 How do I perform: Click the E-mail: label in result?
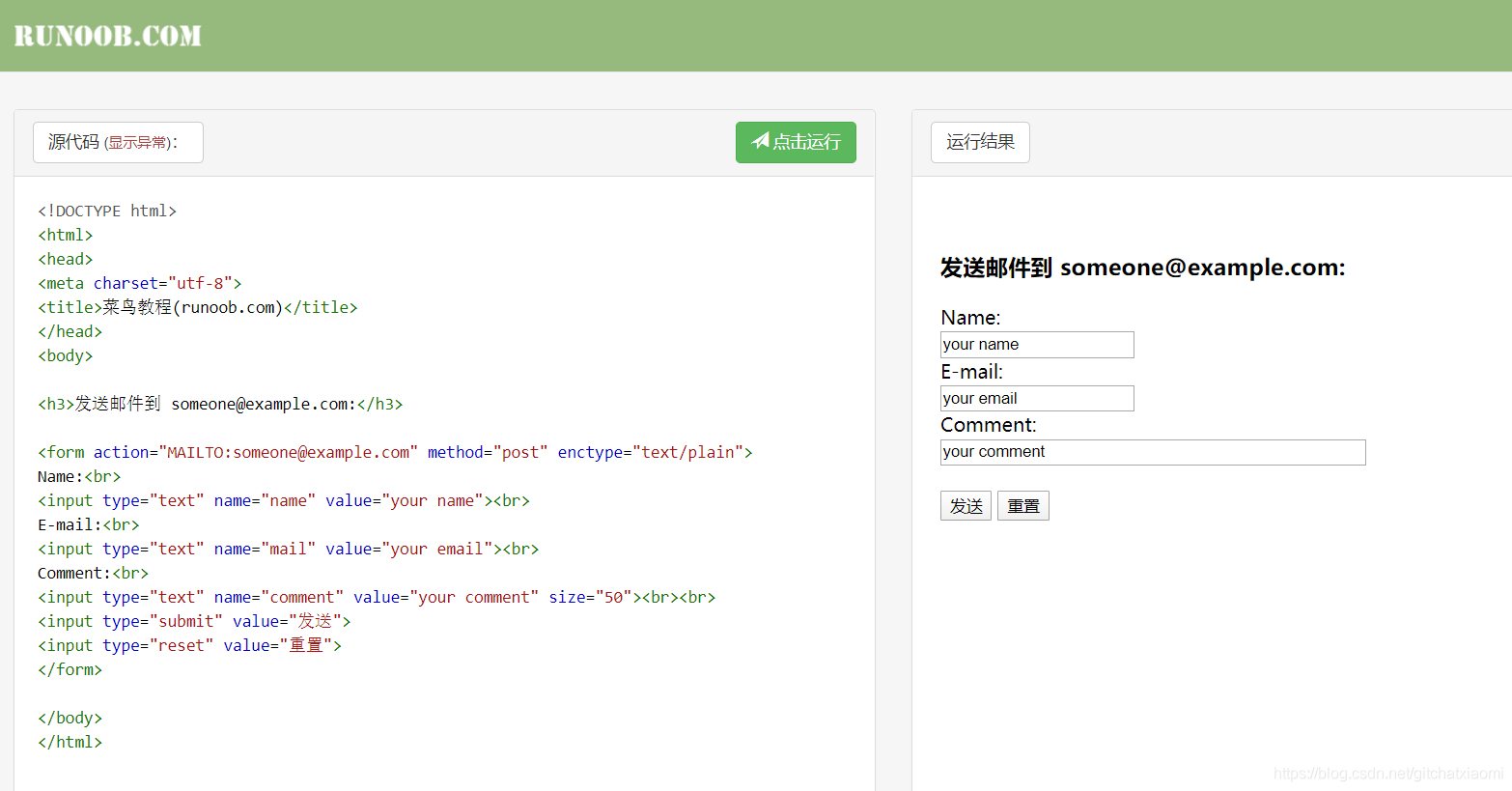tap(972, 372)
